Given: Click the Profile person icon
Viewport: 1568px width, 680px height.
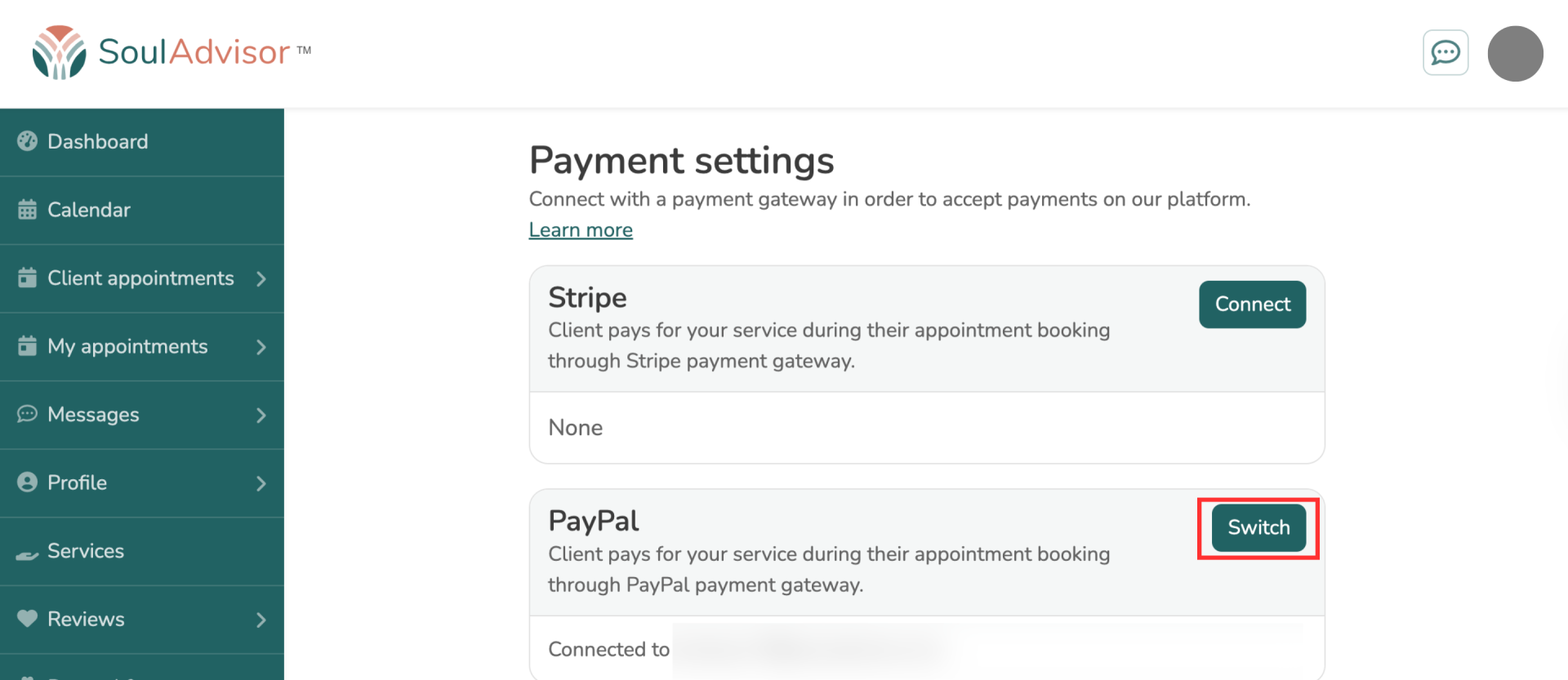Looking at the screenshot, I should (x=27, y=482).
